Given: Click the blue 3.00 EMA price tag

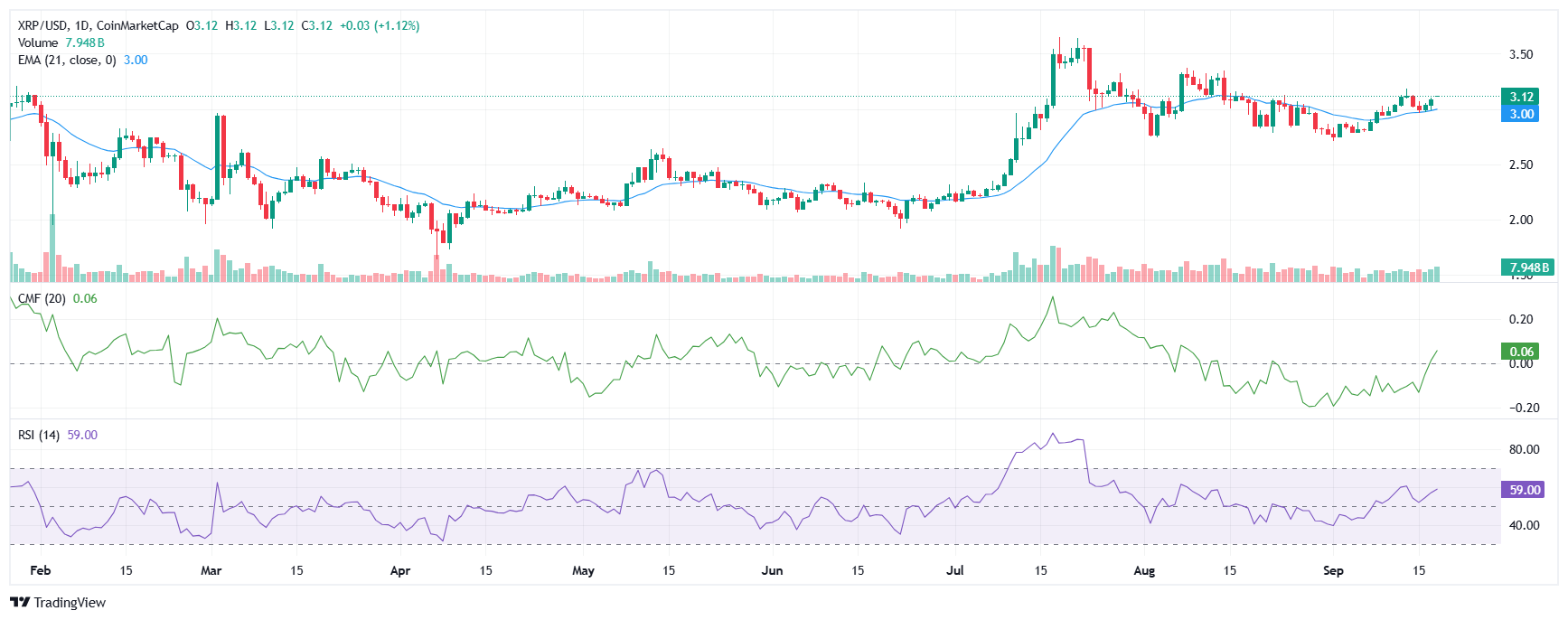Looking at the screenshot, I should coord(1521,114).
